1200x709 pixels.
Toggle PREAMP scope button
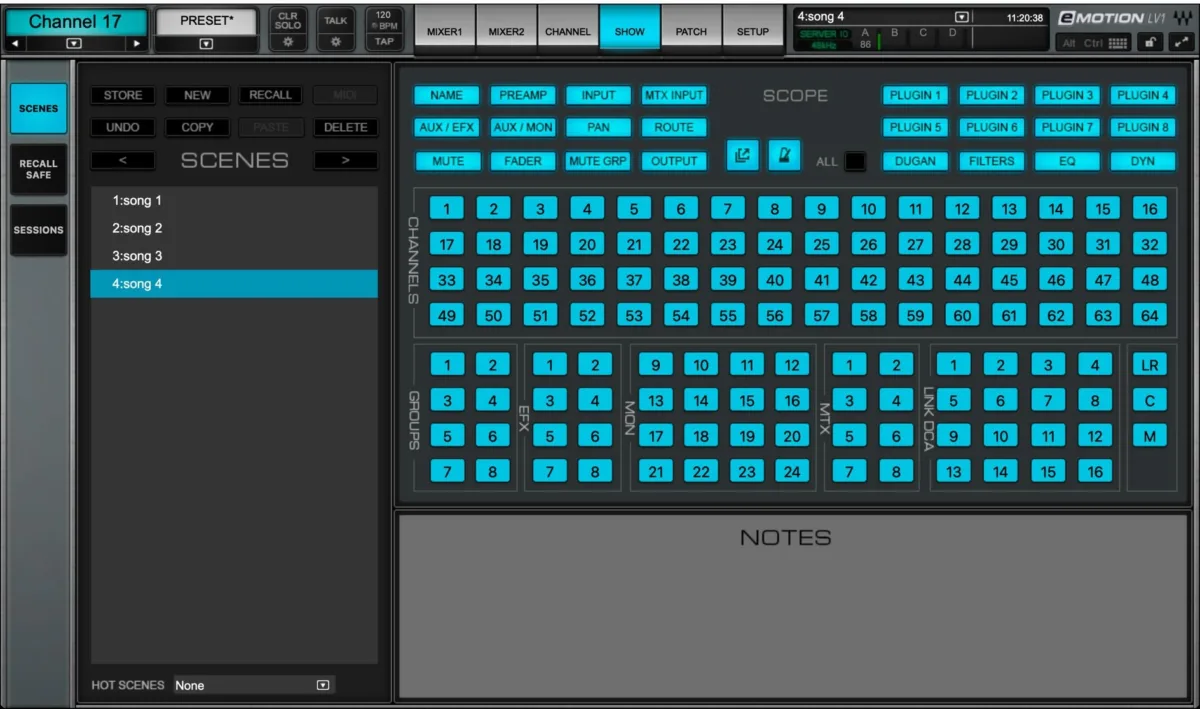(x=522, y=96)
